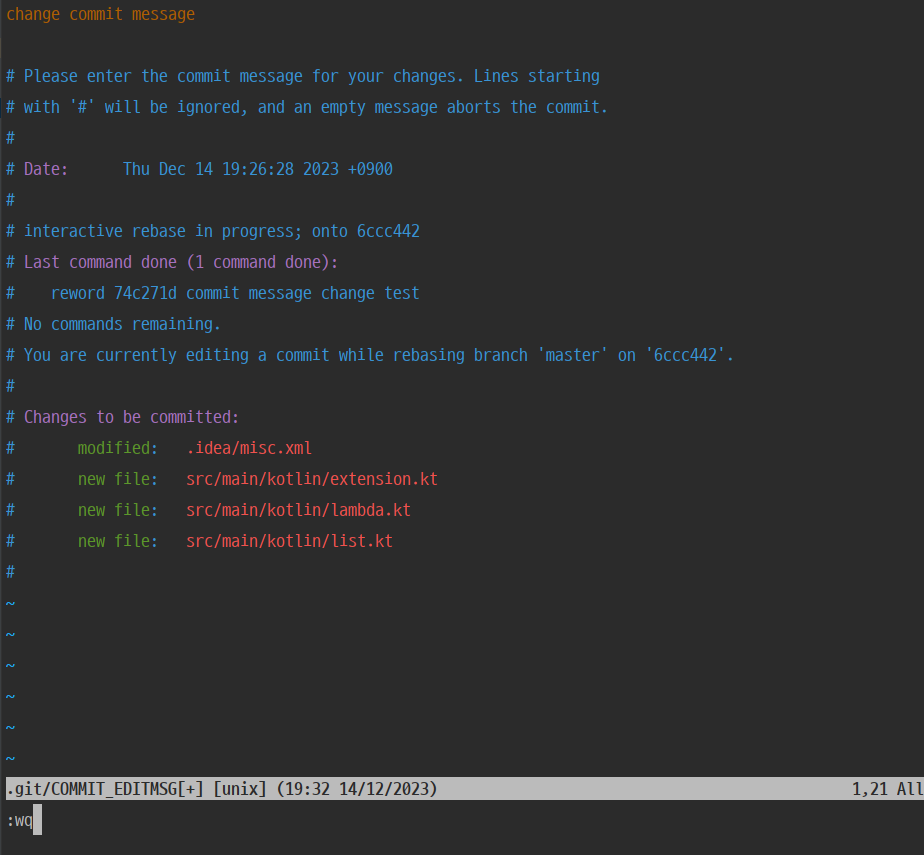This screenshot has height=855, width=924.
Task: Click the 'master' branch name in the rebase message
Action: (572, 355)
